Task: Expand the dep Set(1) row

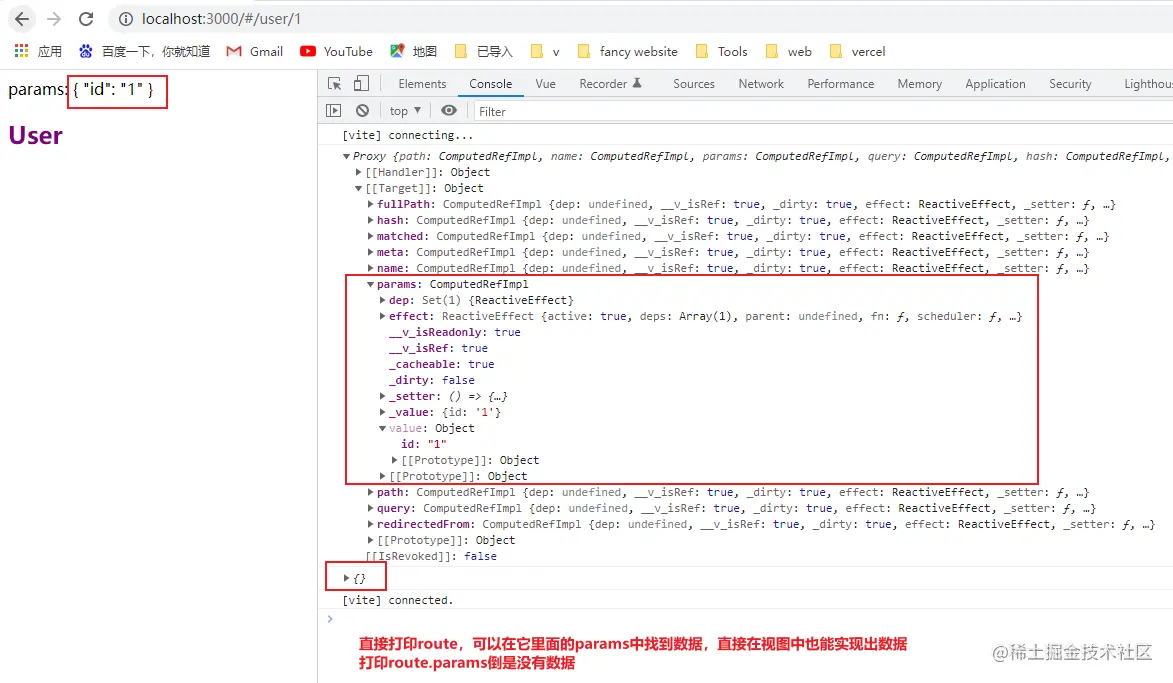Action: point(382,300)
